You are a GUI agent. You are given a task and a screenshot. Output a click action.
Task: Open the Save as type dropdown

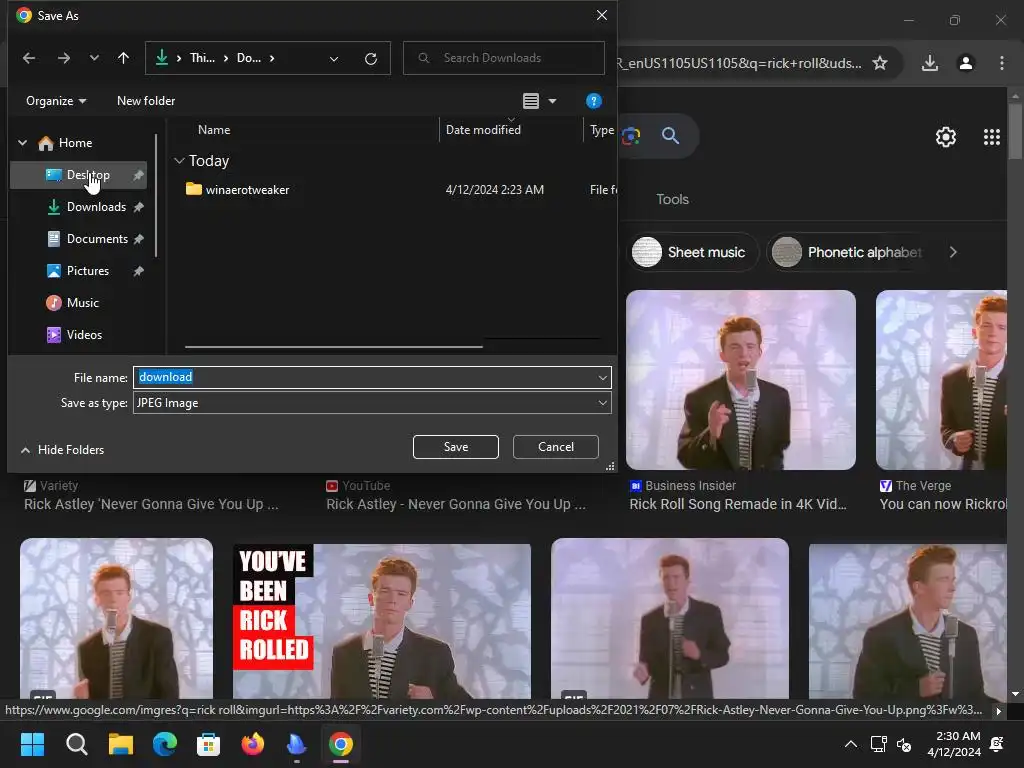point(372,403)
